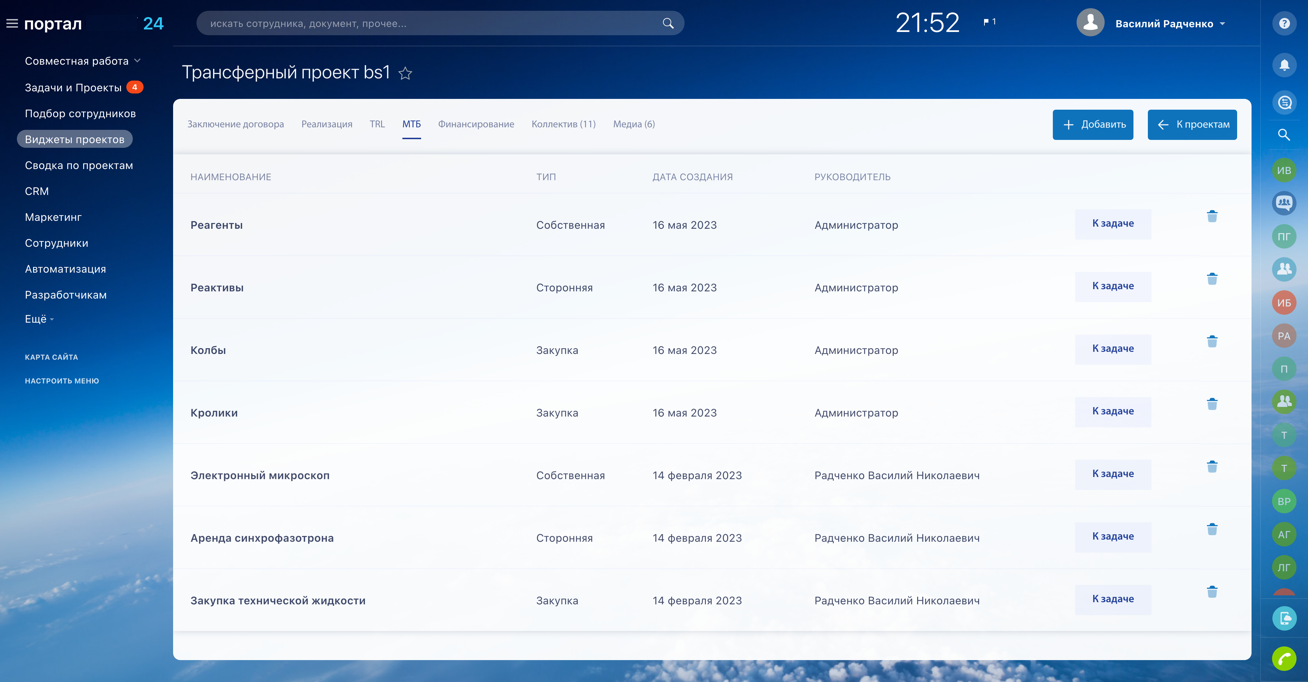The image size is (1308, 682).
Task: Open the Настроить меню link
Action: (x=62, y=381)
